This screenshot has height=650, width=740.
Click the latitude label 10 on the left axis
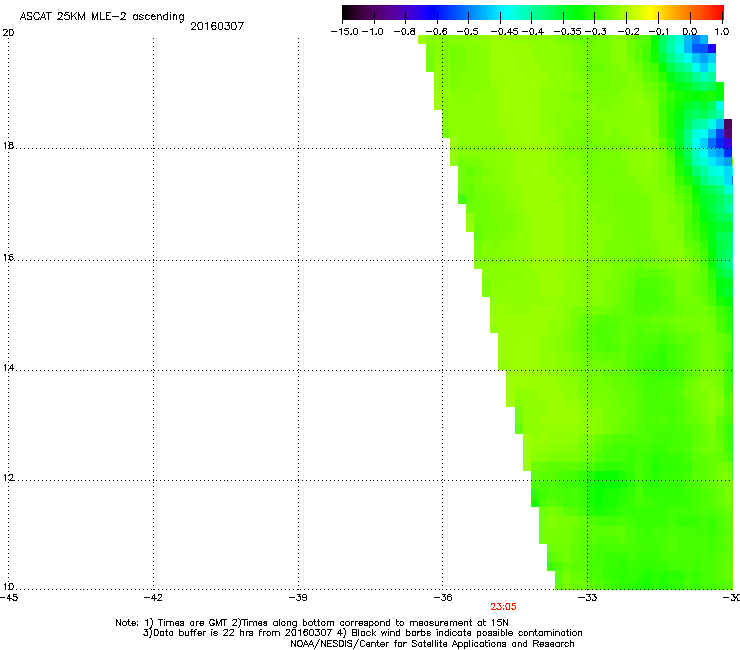pos(8,587)
